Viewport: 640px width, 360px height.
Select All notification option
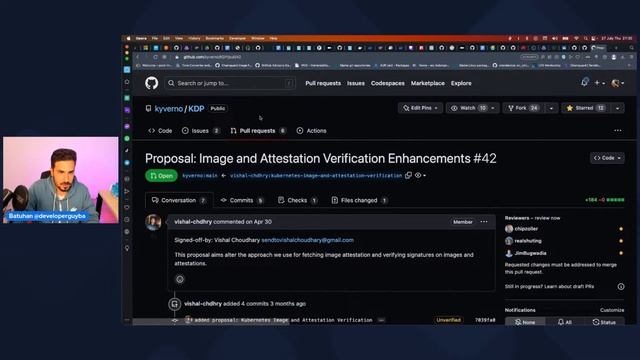coord(565,322)
